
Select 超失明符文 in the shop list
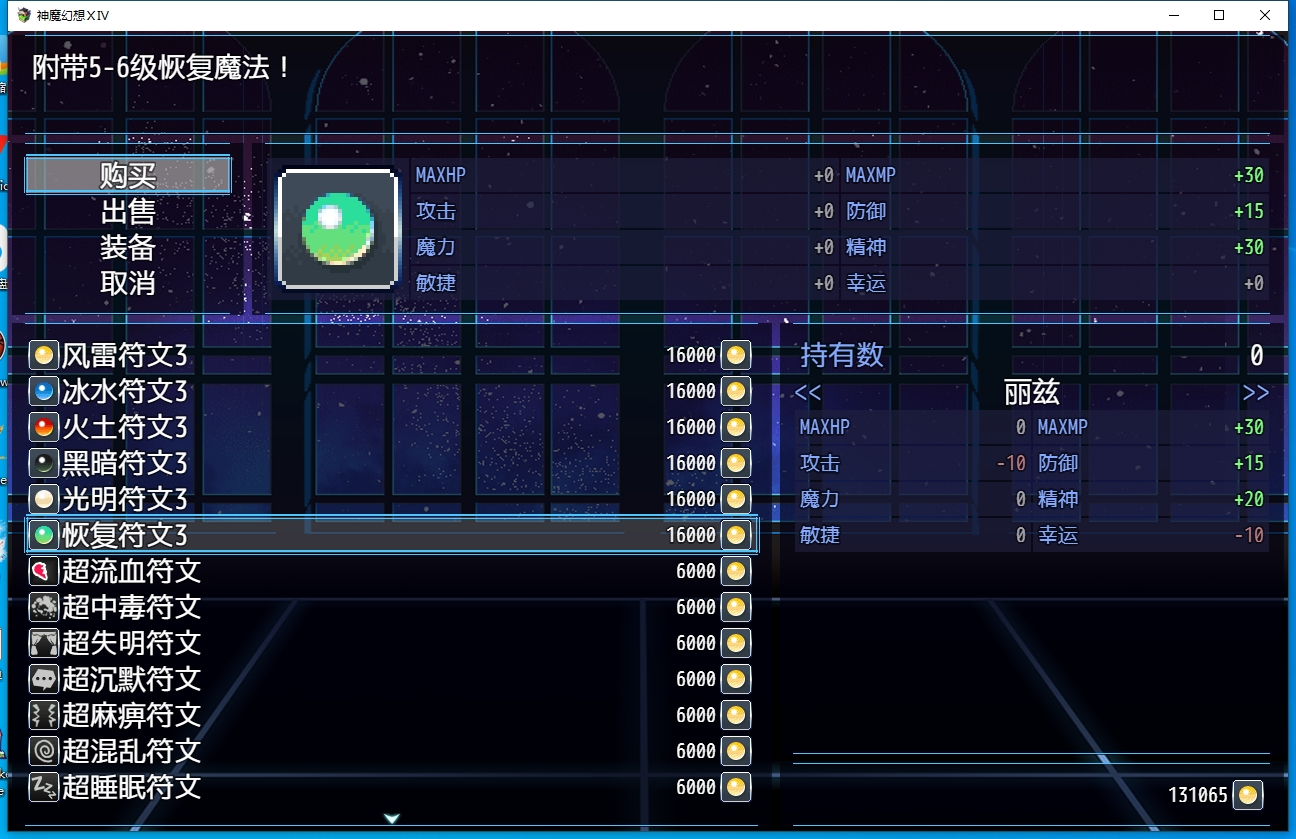pyautogui.click(x=391, y=643)
